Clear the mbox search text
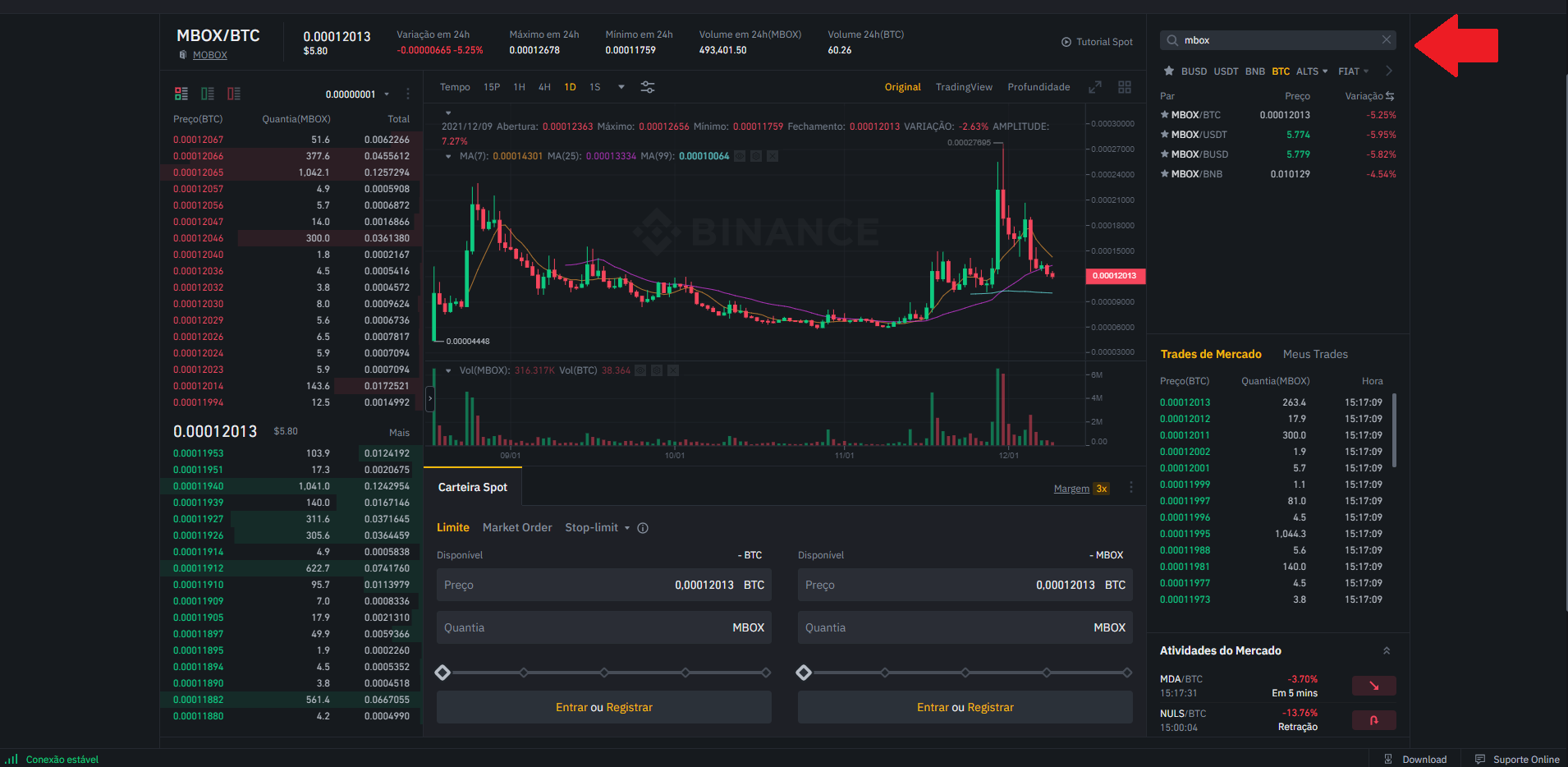Screen dimensions: 1568x767 (1387, 39)
